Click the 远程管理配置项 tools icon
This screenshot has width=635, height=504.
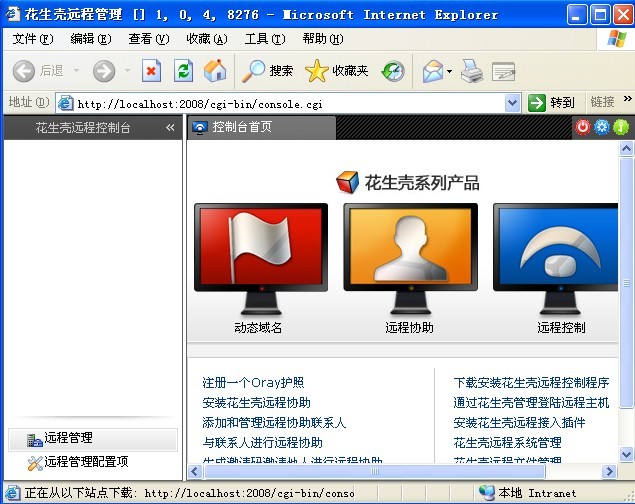[35, 464]
